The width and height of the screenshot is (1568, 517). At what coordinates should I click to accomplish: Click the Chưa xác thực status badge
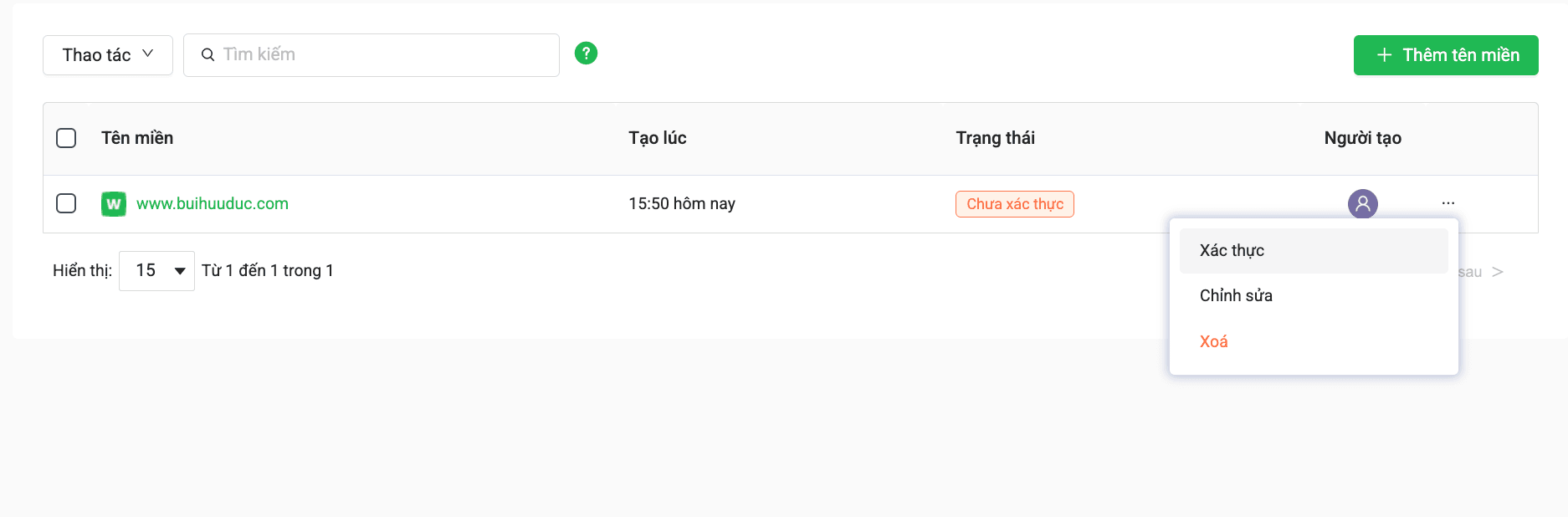[x=1014, y=203]
